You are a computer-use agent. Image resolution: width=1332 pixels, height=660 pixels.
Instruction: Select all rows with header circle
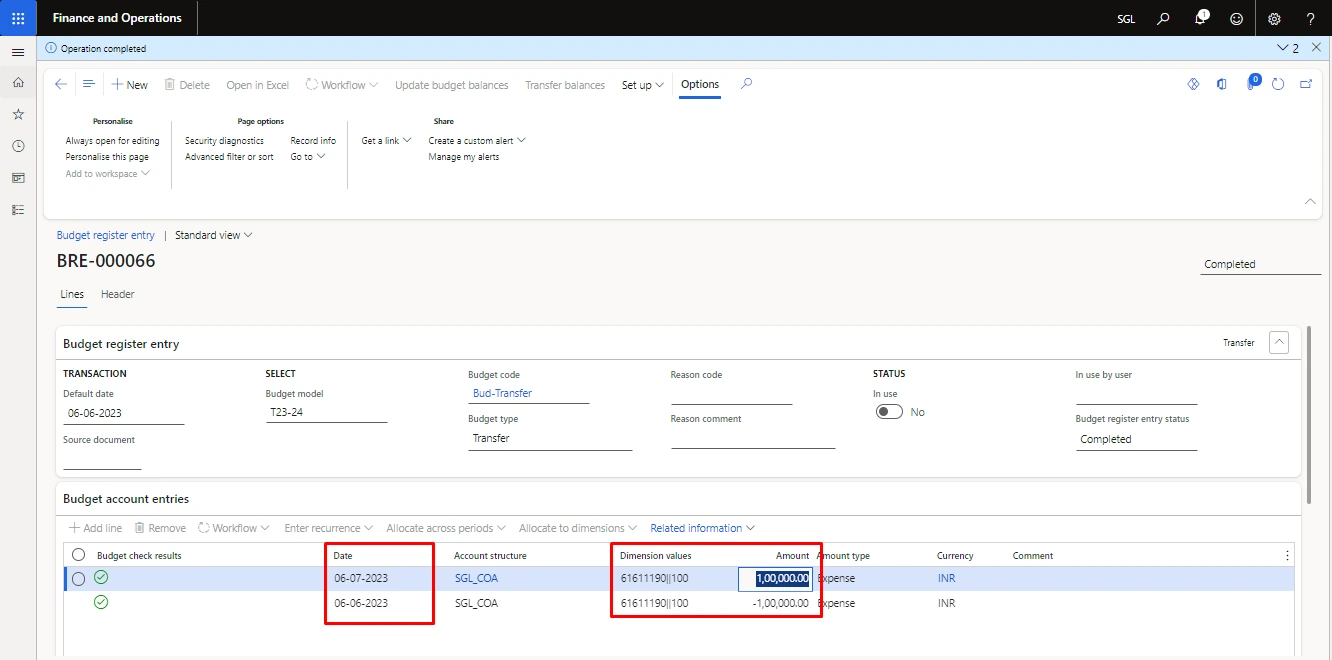[x=79, y=556]
